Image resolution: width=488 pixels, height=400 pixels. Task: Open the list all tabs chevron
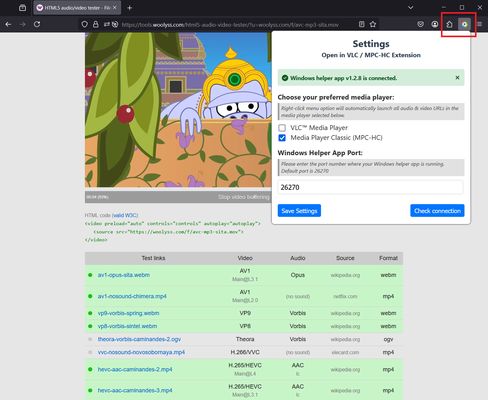[411, 7]
